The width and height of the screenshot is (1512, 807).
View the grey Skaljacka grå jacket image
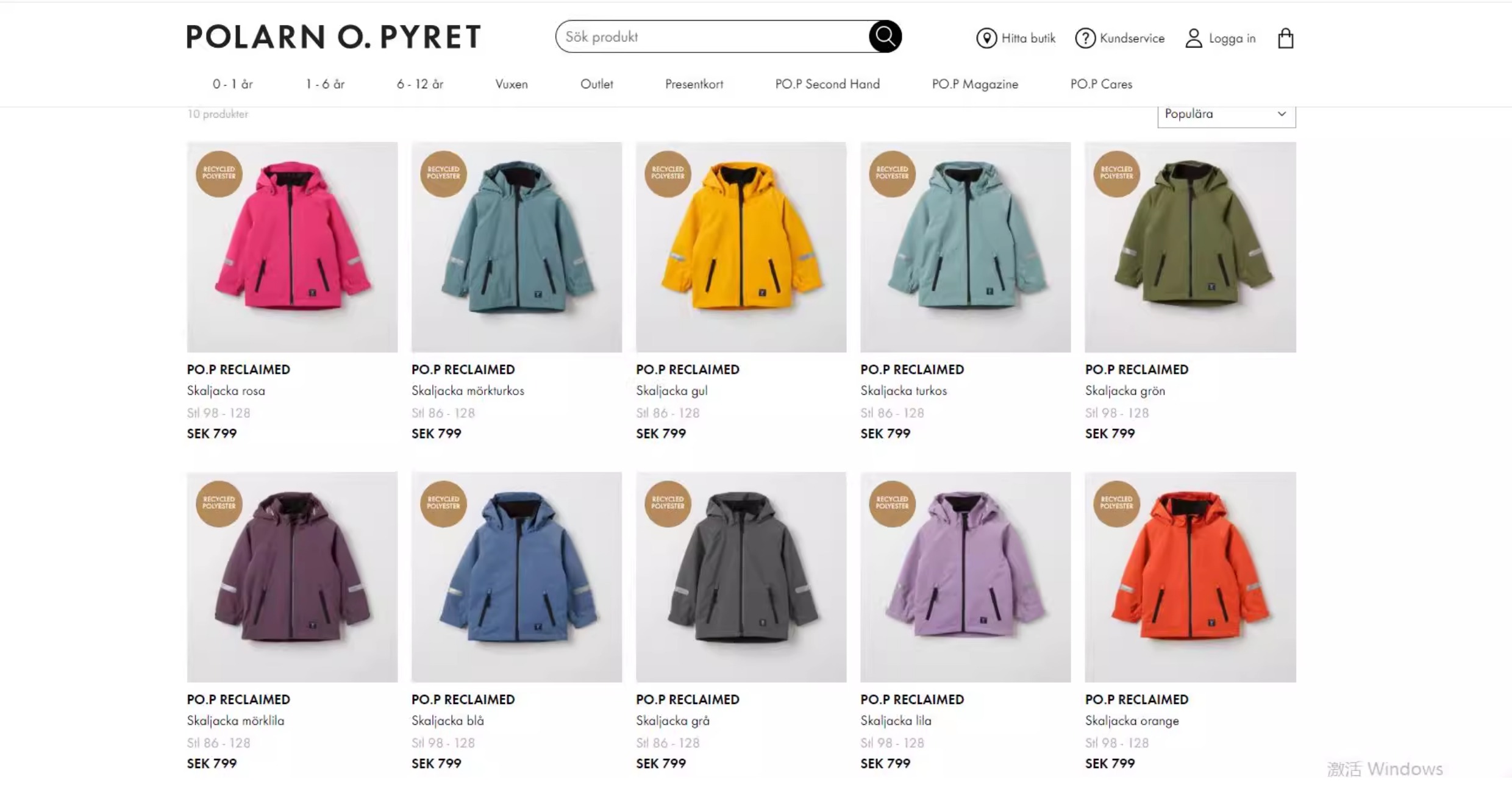(741, 577)
